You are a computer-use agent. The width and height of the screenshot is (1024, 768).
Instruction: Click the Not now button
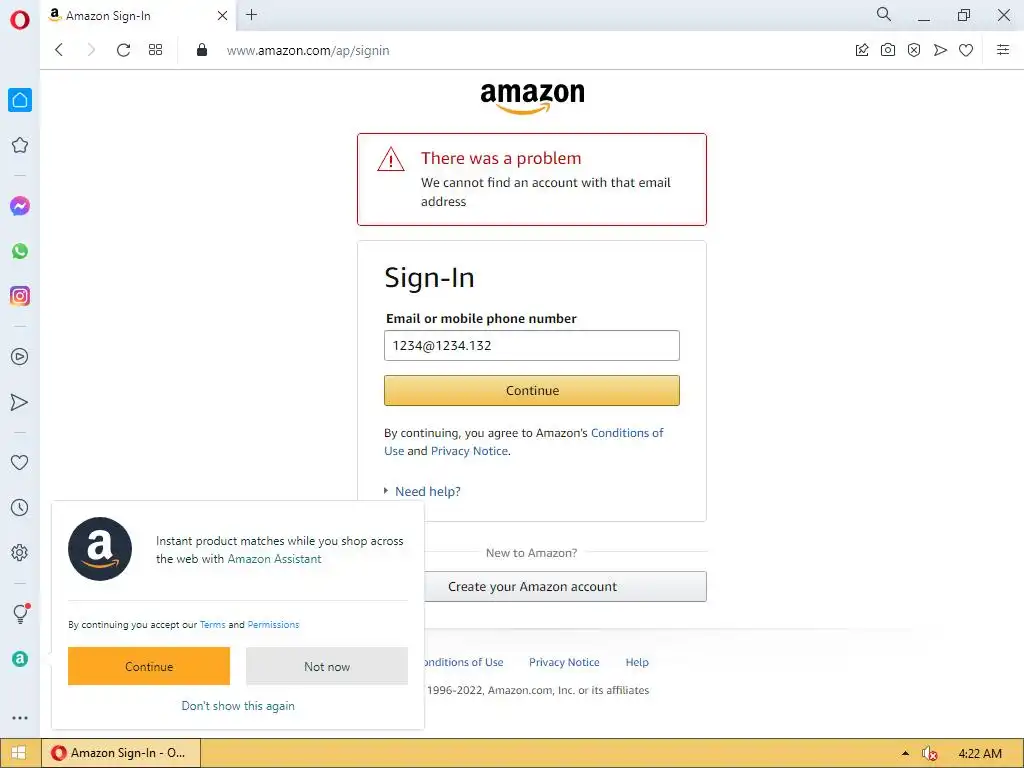click(x=327, y=666)
